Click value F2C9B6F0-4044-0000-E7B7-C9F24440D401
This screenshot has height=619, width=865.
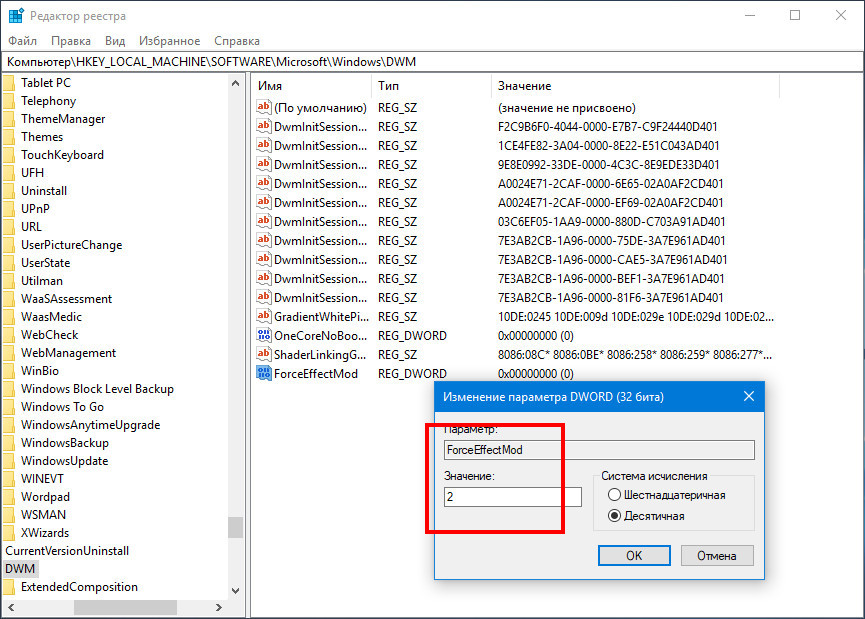607,127
